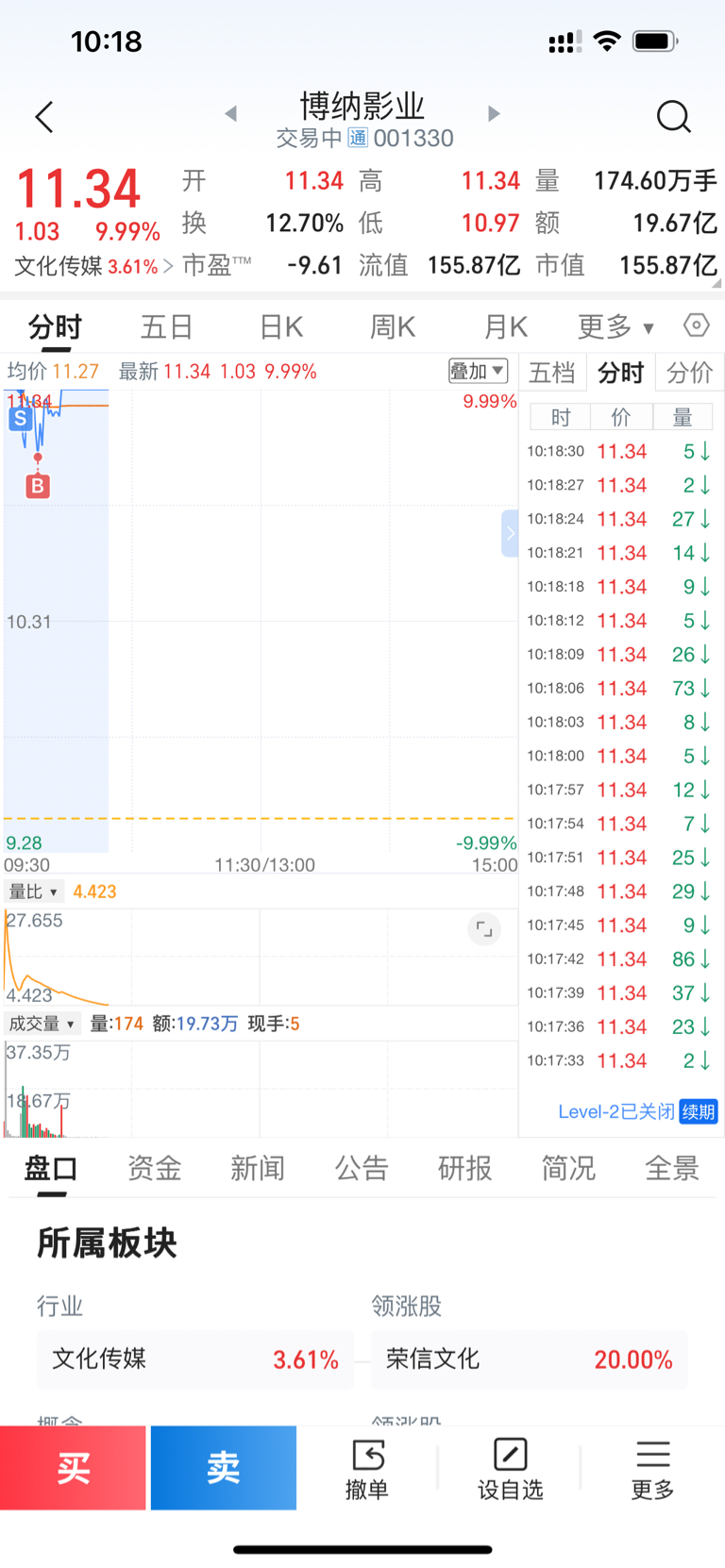Open the 新闻 info tab
This screenshot has height=1568, width=725.
[x=258, y=1169]
